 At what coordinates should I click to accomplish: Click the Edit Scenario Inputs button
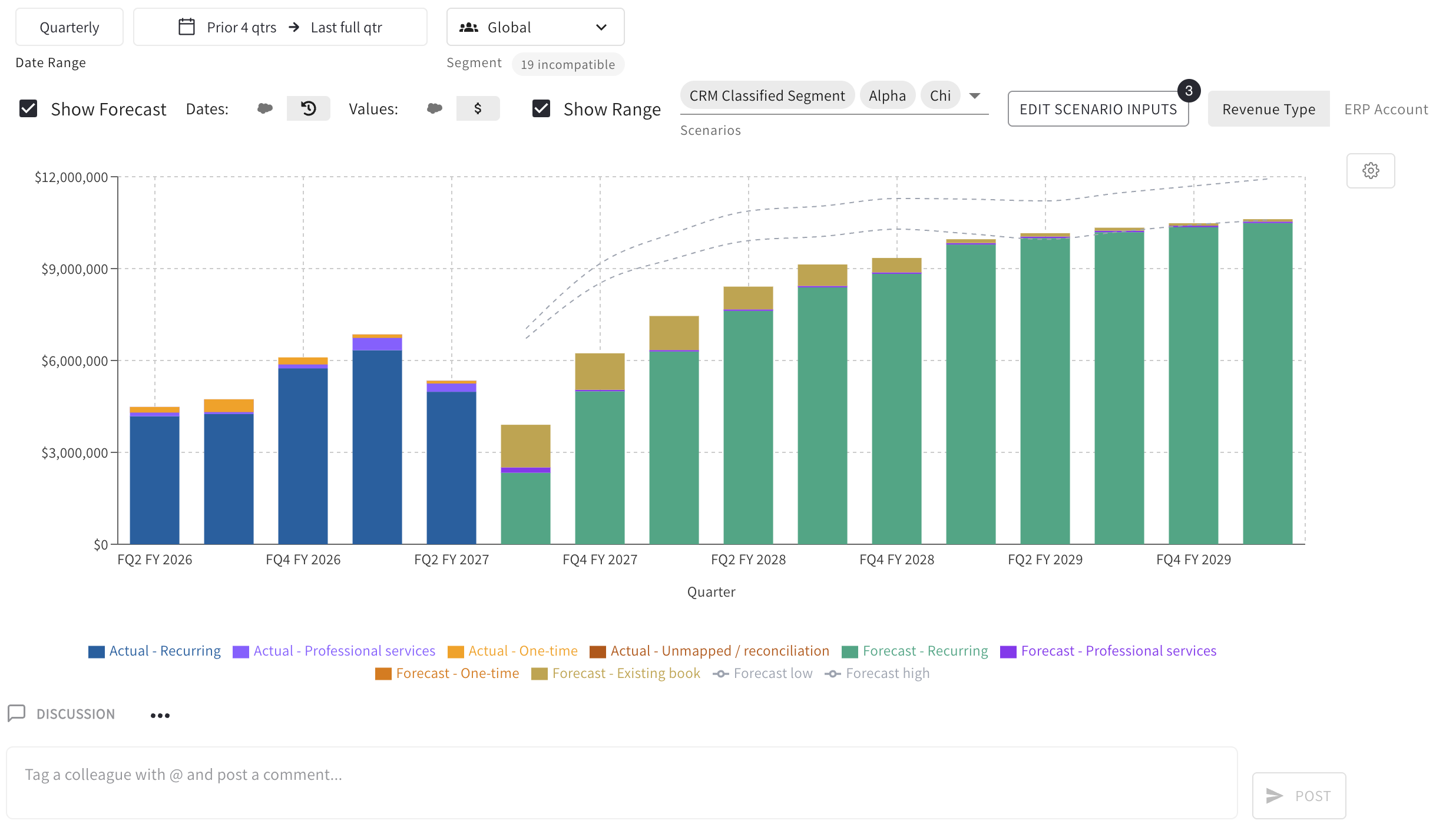pos(1098,109)
